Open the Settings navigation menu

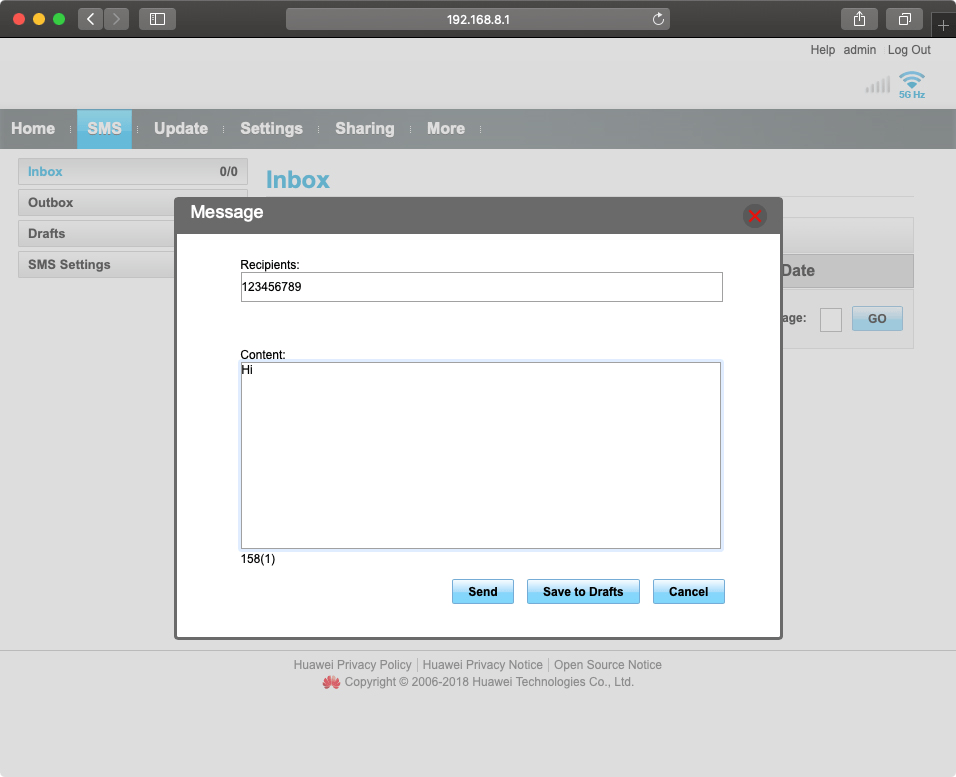click(271, 128)
